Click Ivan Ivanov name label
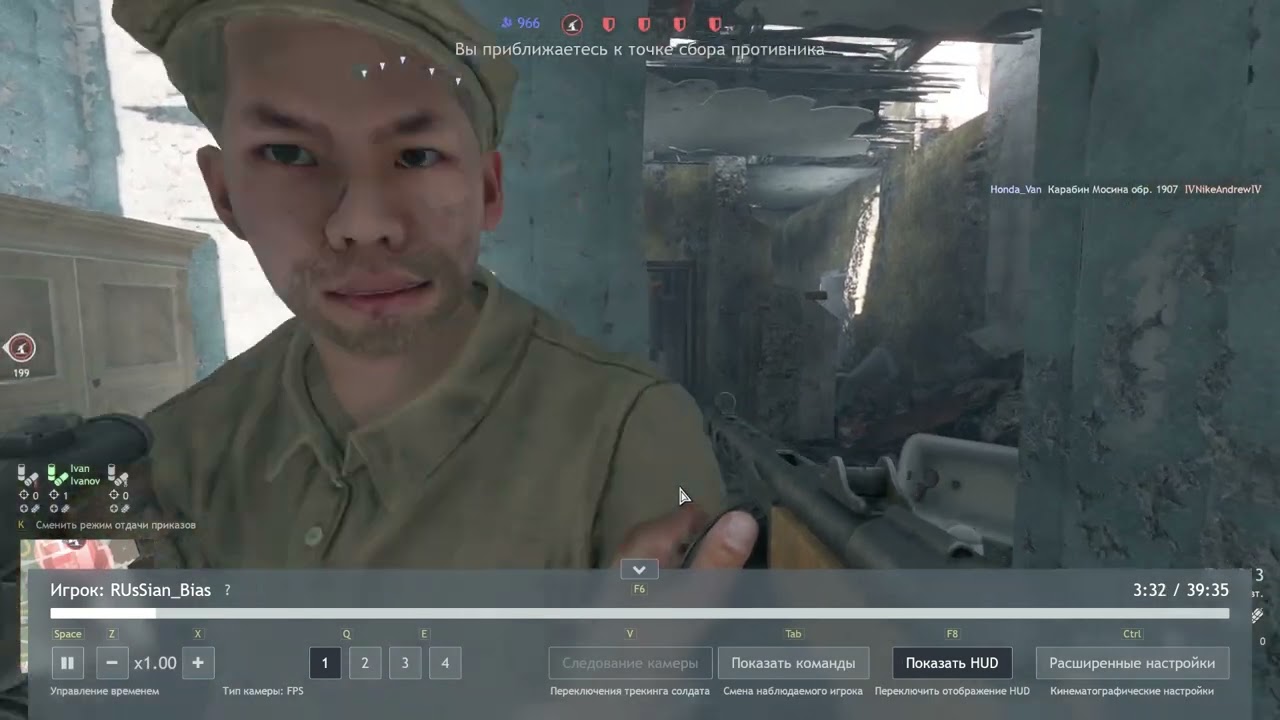The width and height of the screenshot is (1280, 720). [85, 475]
